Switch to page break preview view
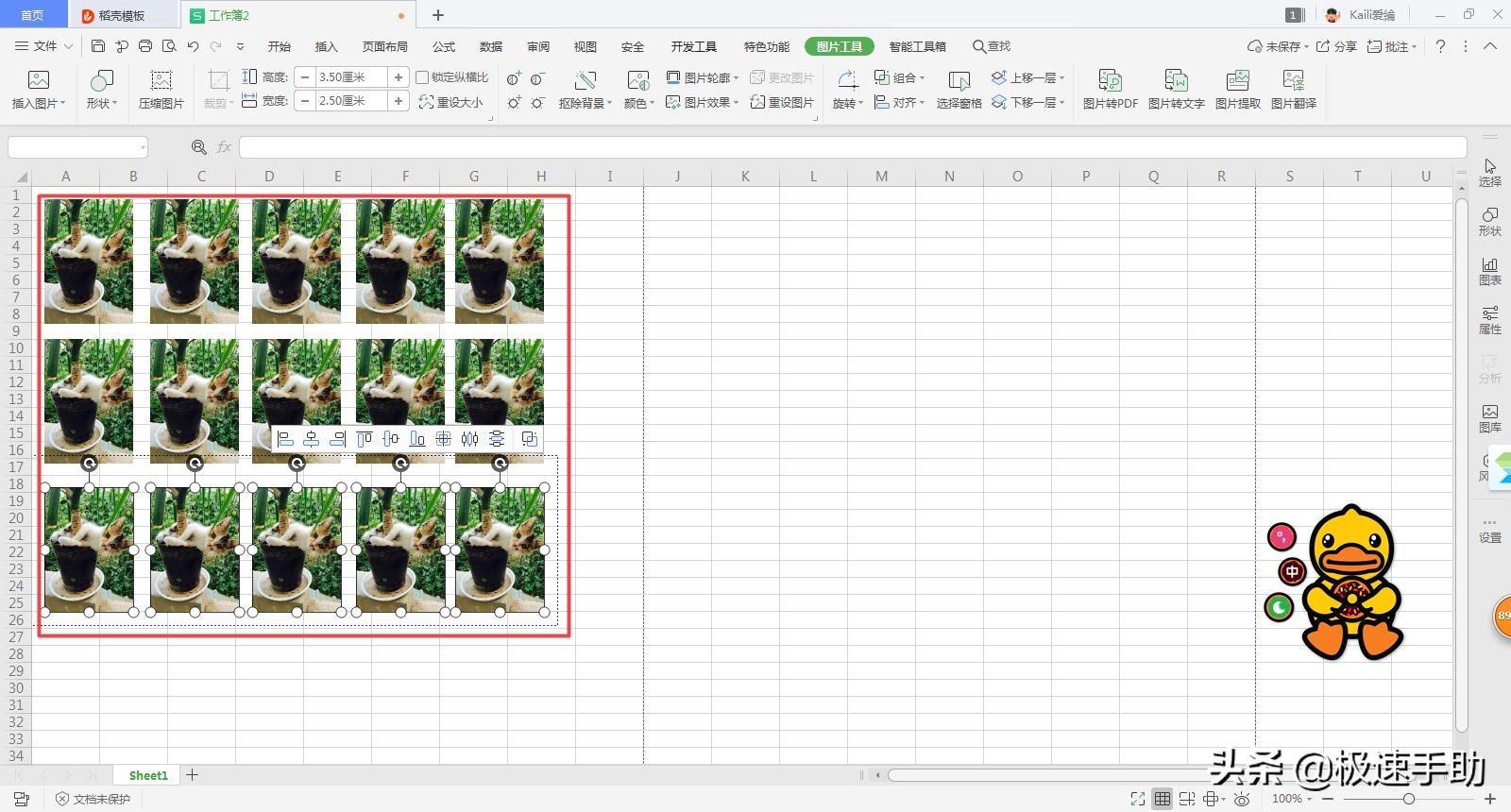Screen dimensions: 1511x812 [1187, 799]
